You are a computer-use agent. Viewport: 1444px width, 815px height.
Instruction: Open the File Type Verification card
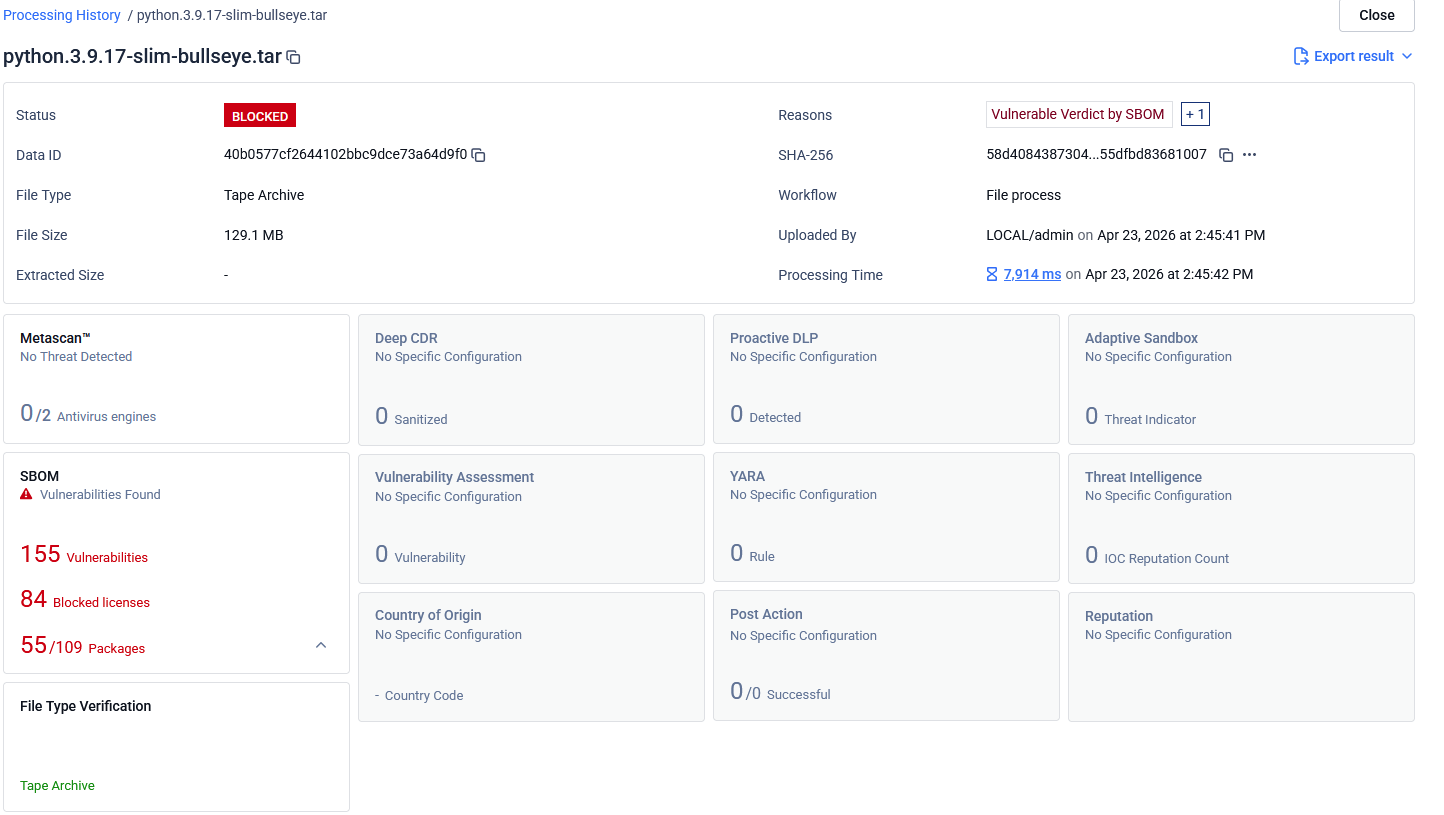[176, 746]
